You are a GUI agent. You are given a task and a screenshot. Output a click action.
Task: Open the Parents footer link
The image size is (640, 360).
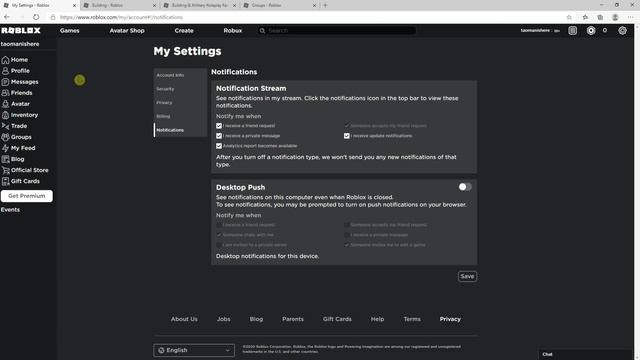pyautogui.click(x=293, y=319)
